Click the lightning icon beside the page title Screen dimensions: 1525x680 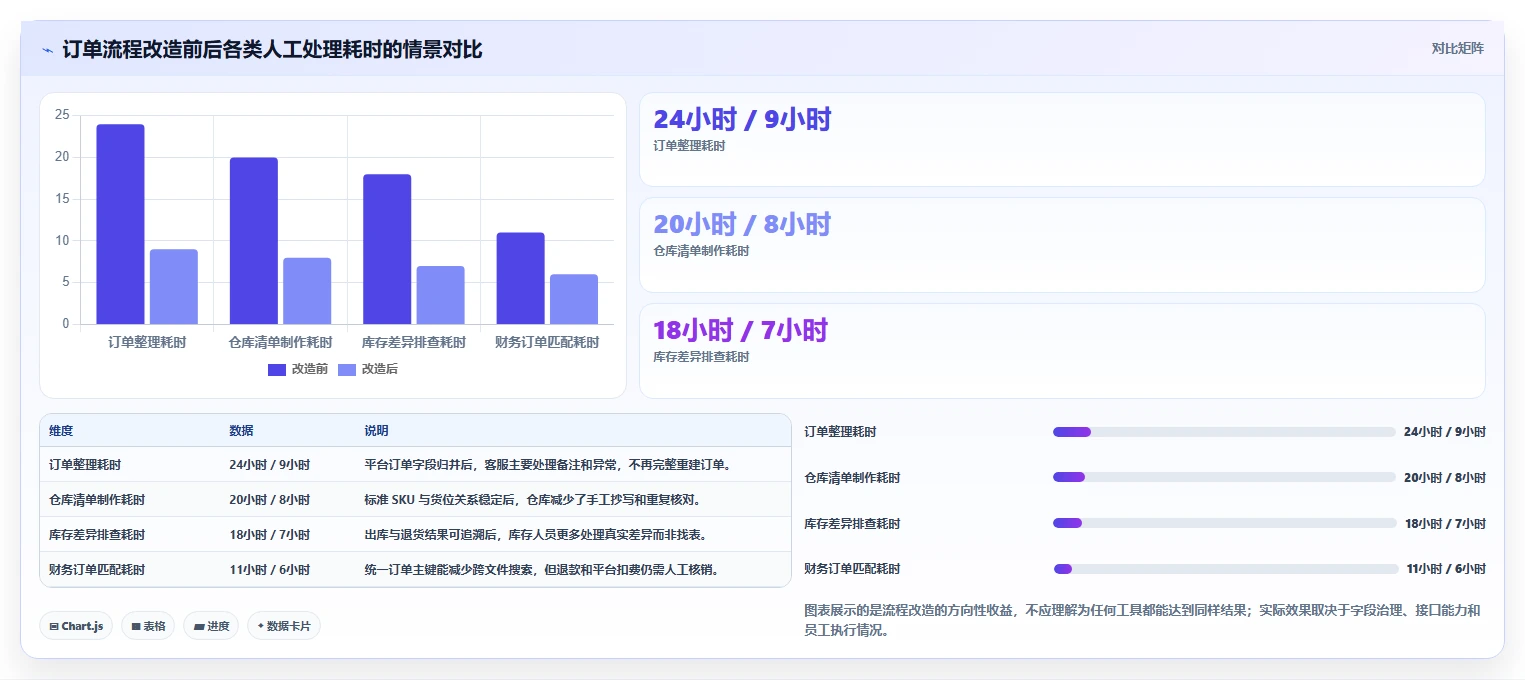(48, 50)
